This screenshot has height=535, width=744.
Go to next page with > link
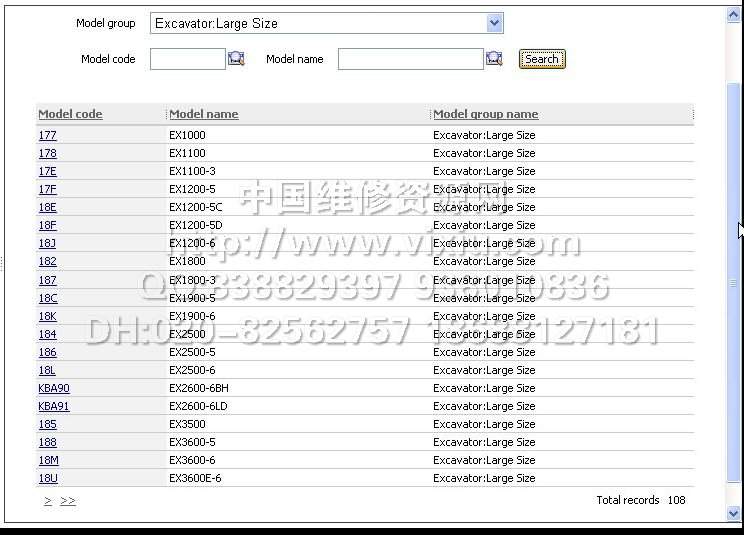[48, 501]
